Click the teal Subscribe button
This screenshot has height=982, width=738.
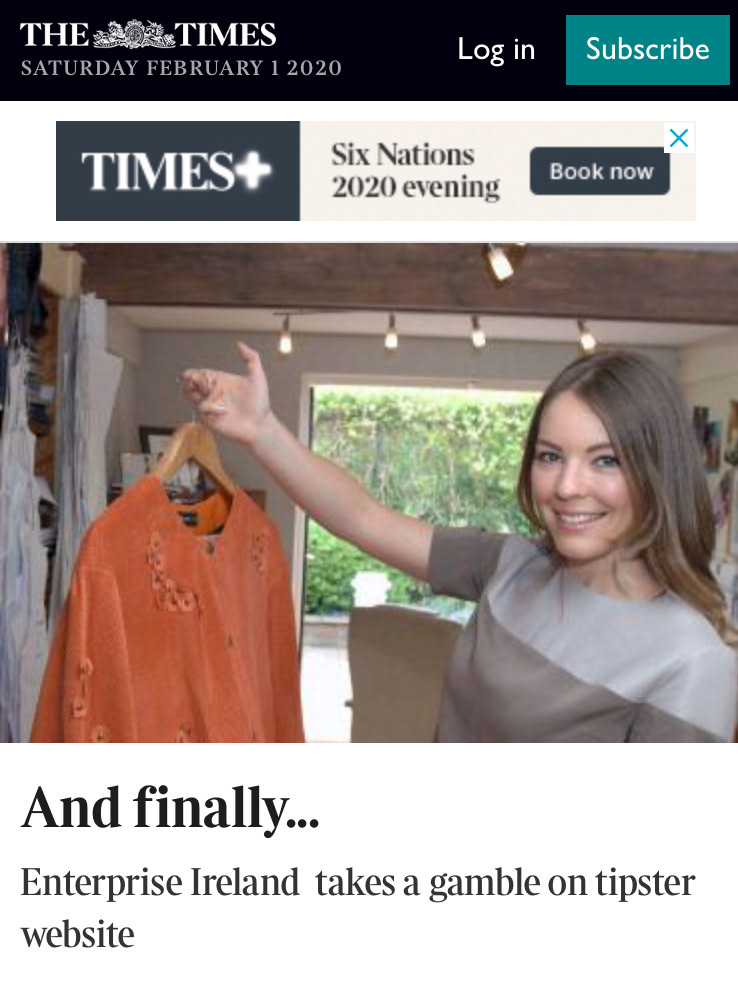[648, 50]
